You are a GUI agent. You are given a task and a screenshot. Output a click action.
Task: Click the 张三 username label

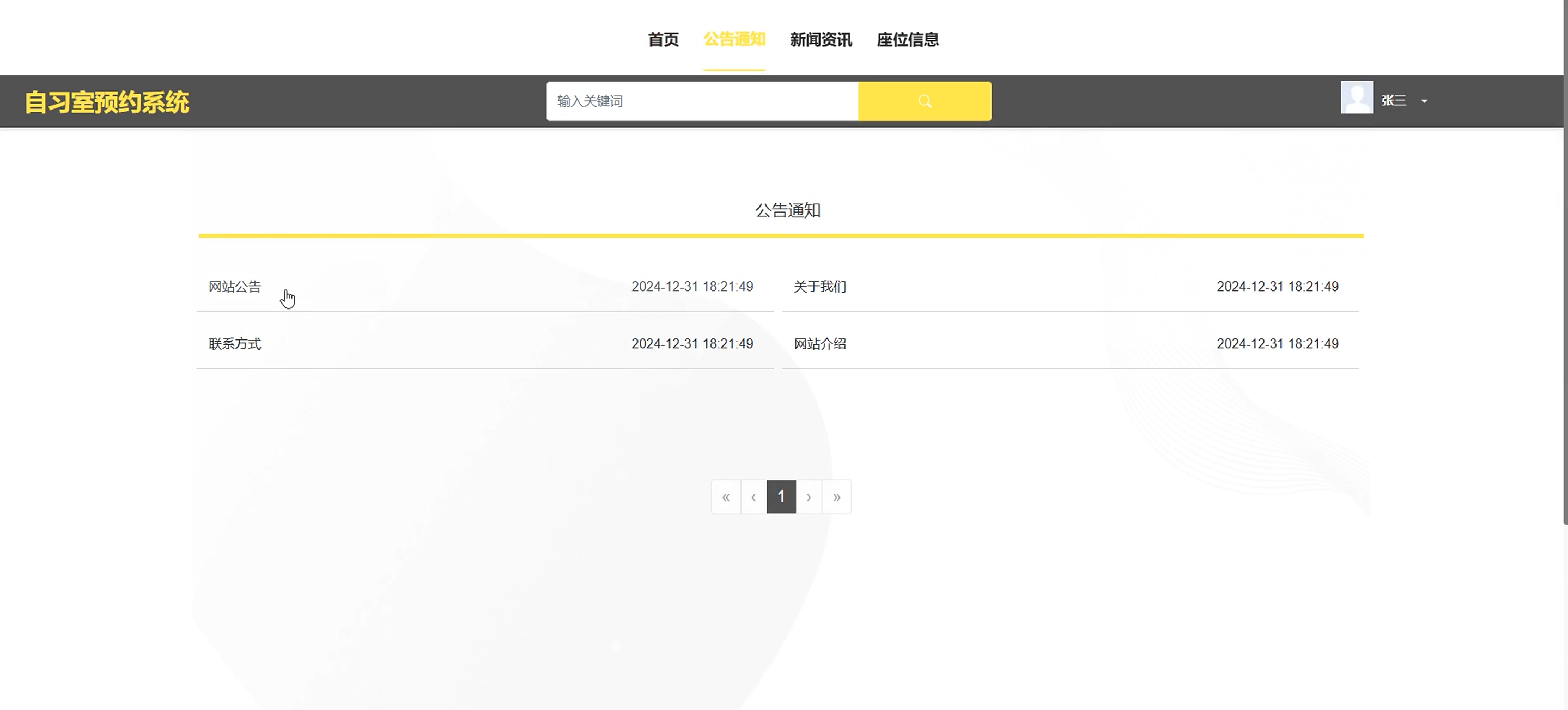click(x=1393, y=100)
